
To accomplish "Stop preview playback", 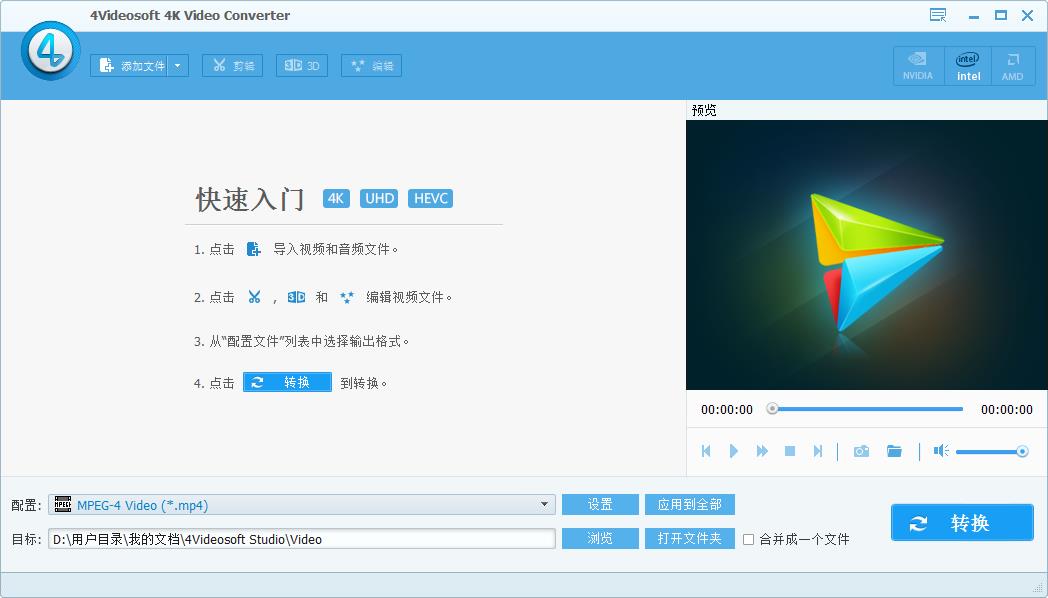I will click(x=790, y=452).
